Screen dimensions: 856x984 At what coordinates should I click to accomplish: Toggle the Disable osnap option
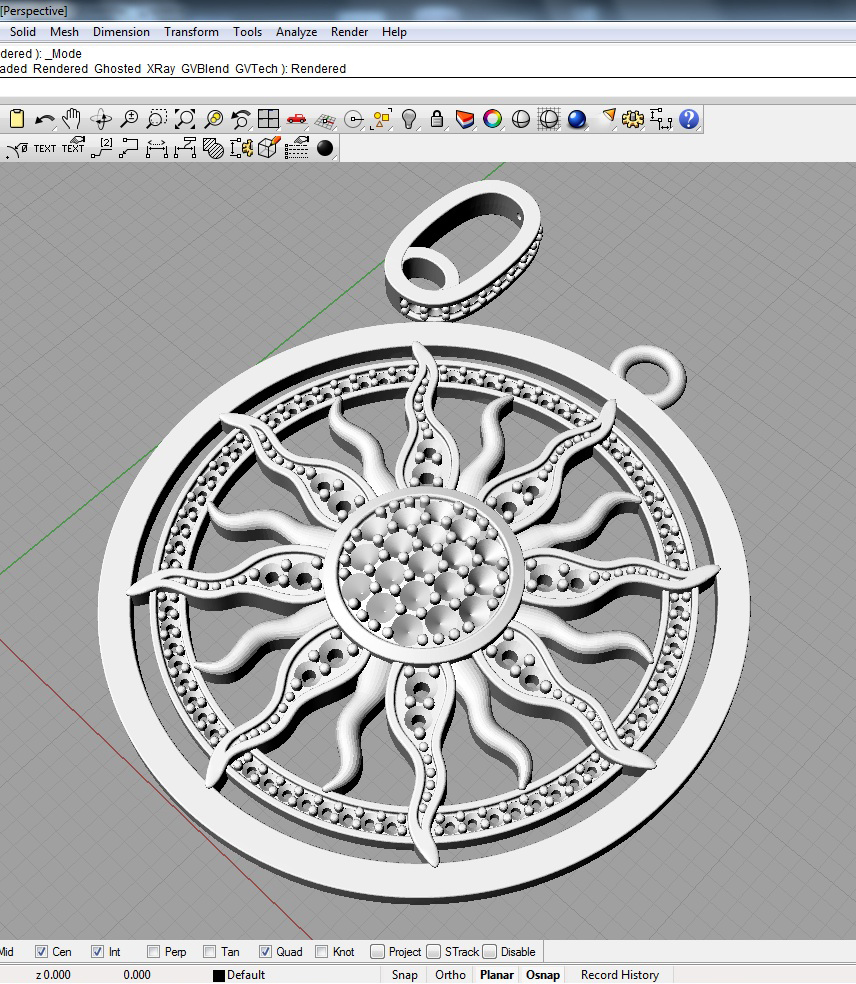tap(490, 951)
